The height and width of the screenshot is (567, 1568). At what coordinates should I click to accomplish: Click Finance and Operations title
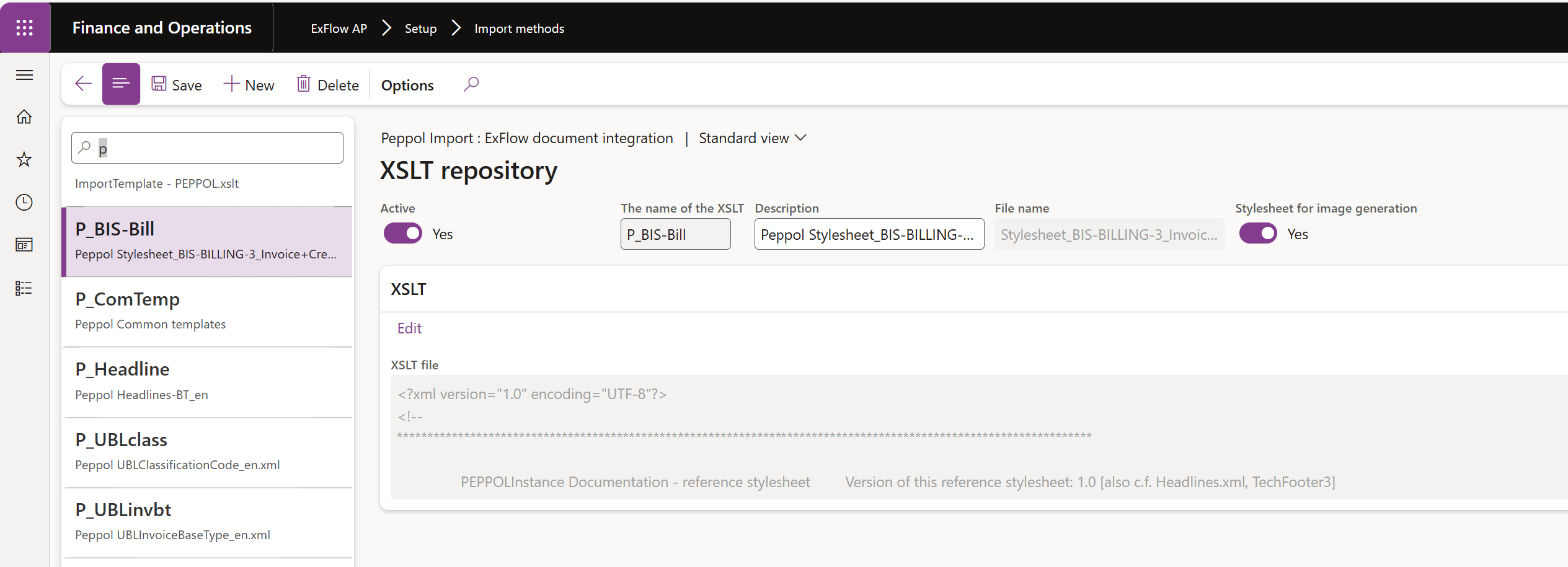[x=162, y=28]
